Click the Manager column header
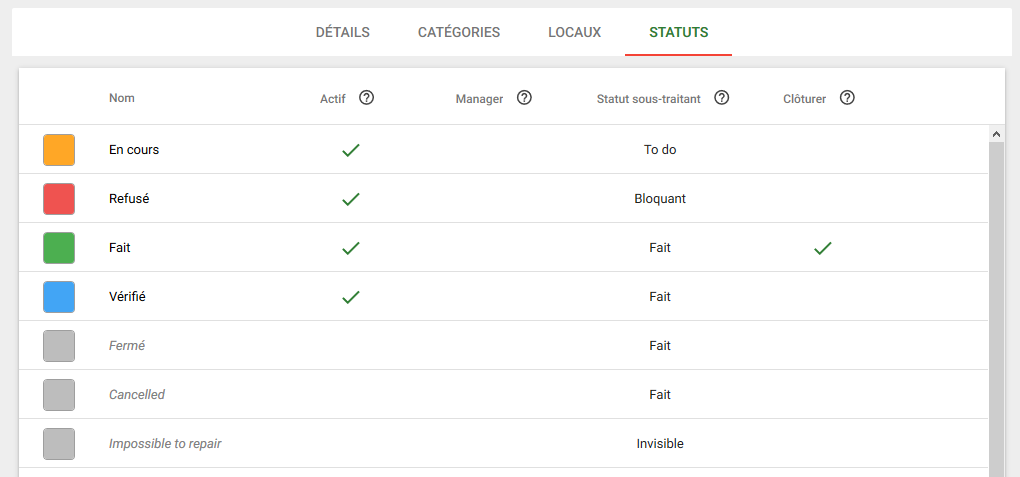Image resolution: width=1020 pixels, height=477 pixels. pyautogui.click(x=479, y=99)
